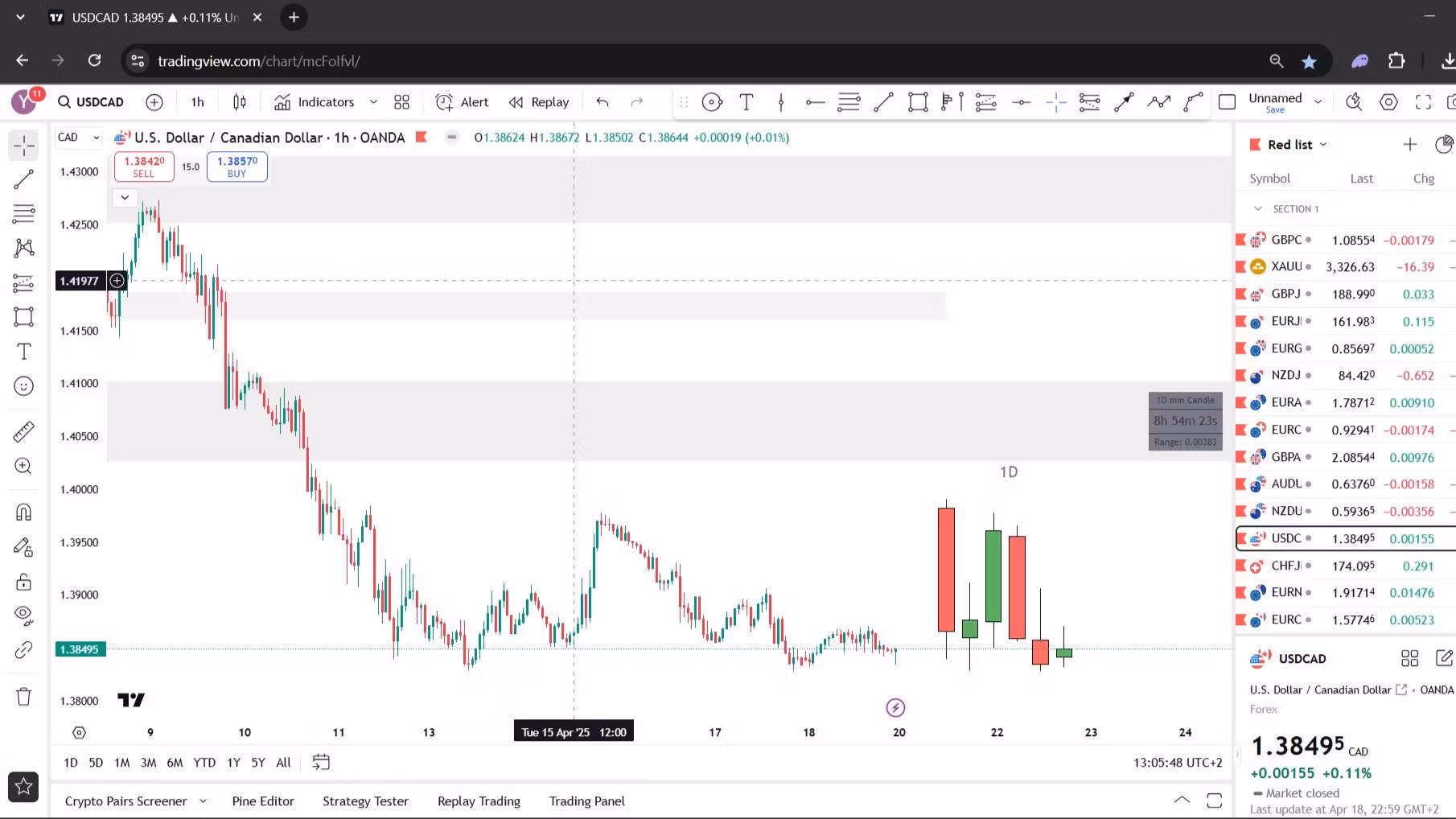Click the trash Remove objects icon
This screenshot has width=1456, height=819.
tap(24, 697)
